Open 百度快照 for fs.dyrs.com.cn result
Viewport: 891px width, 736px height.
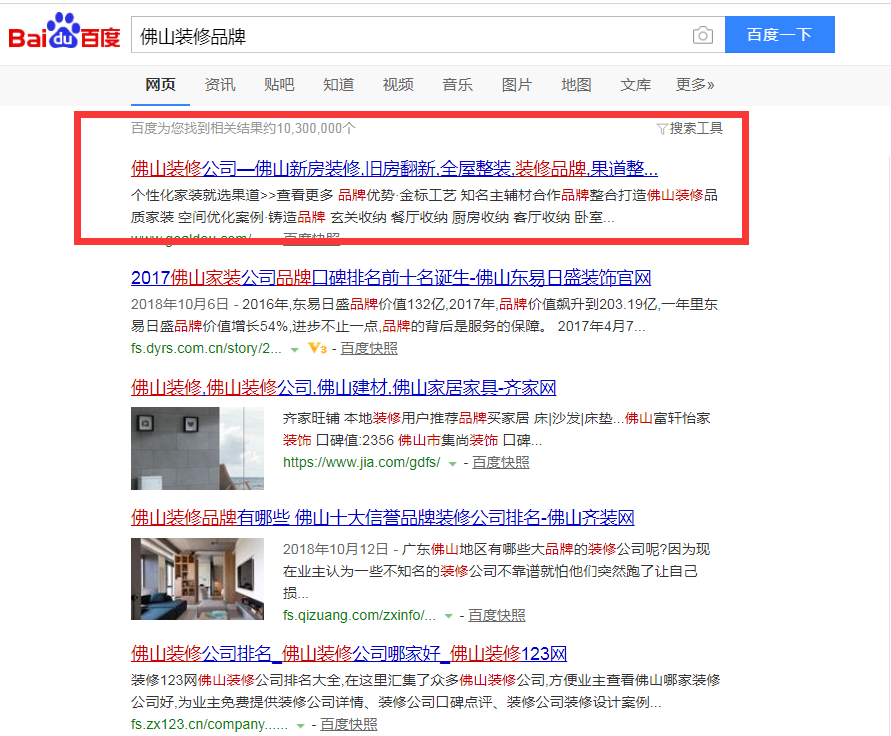coord(369,348)
